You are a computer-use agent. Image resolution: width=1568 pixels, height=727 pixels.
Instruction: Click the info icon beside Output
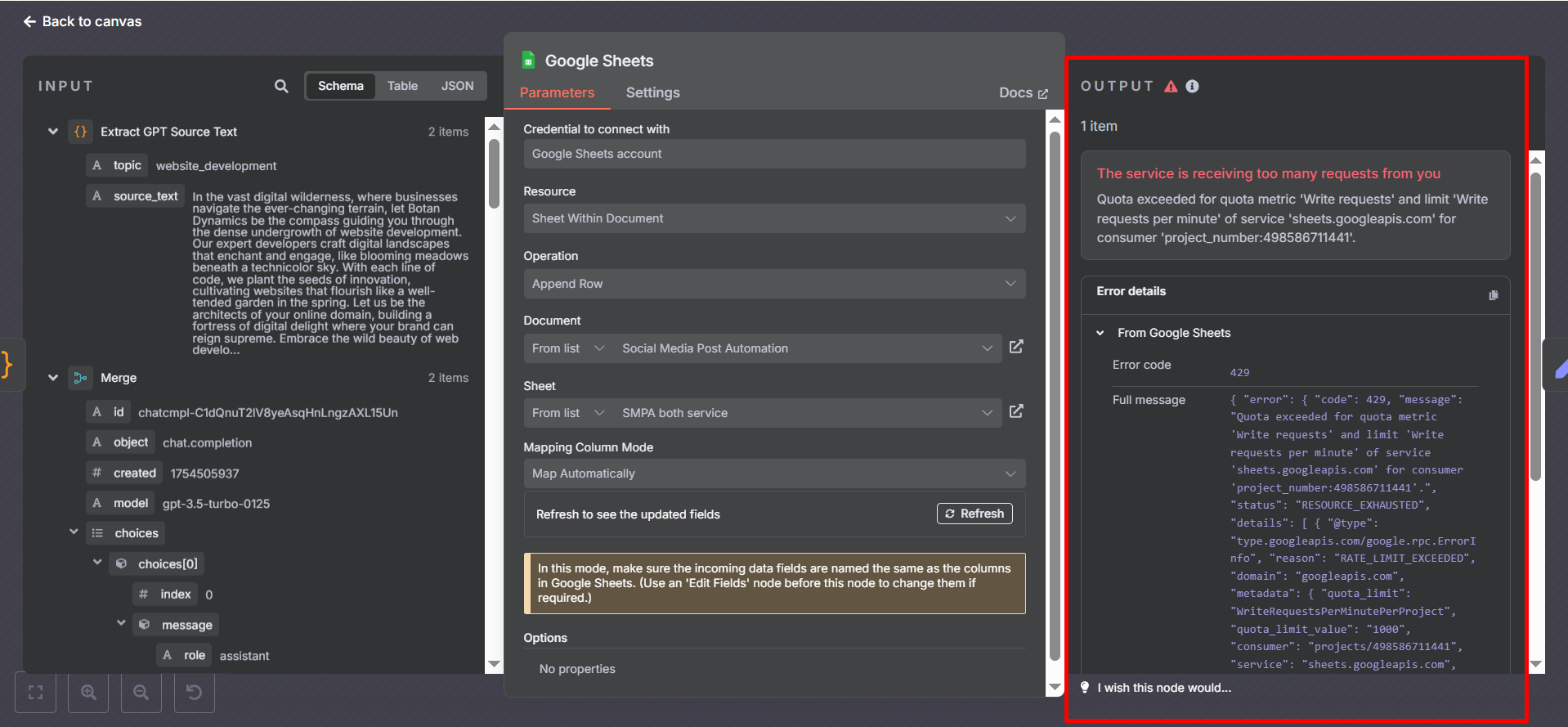(x=1192, y=86)
